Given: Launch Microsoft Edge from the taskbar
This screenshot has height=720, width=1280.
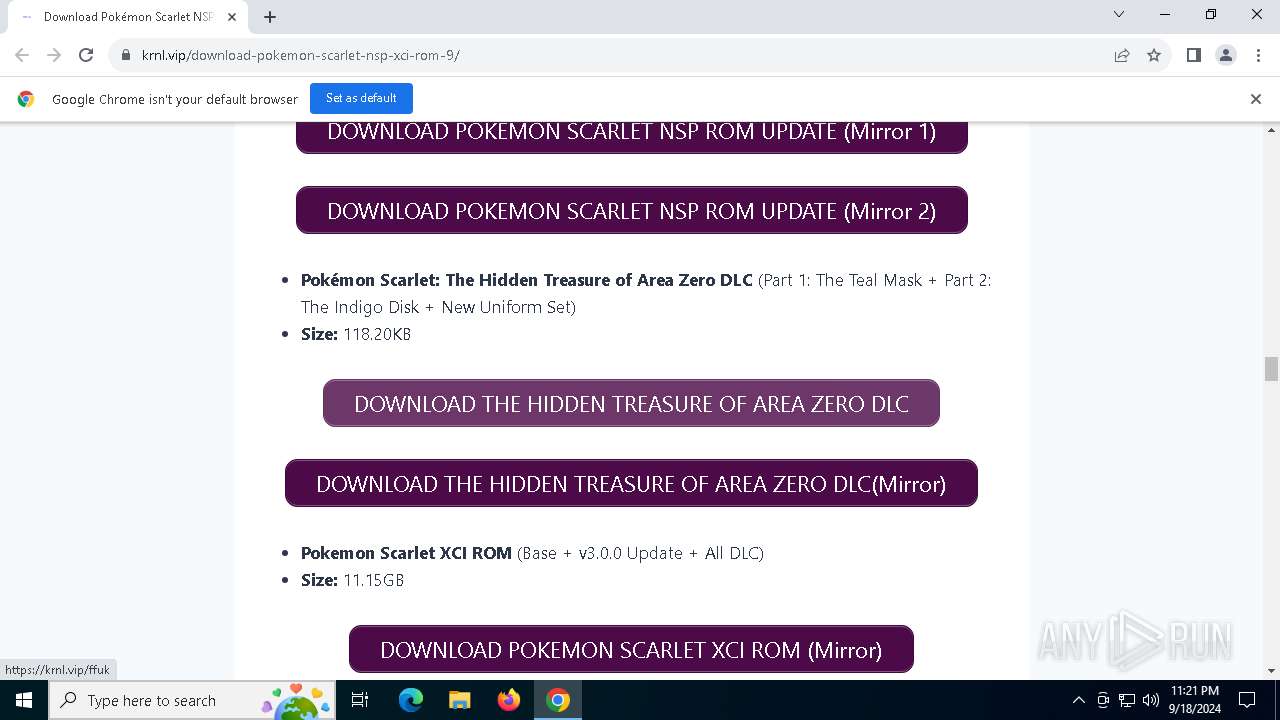Looking at the screenshot, I should (x=411, y=700).
